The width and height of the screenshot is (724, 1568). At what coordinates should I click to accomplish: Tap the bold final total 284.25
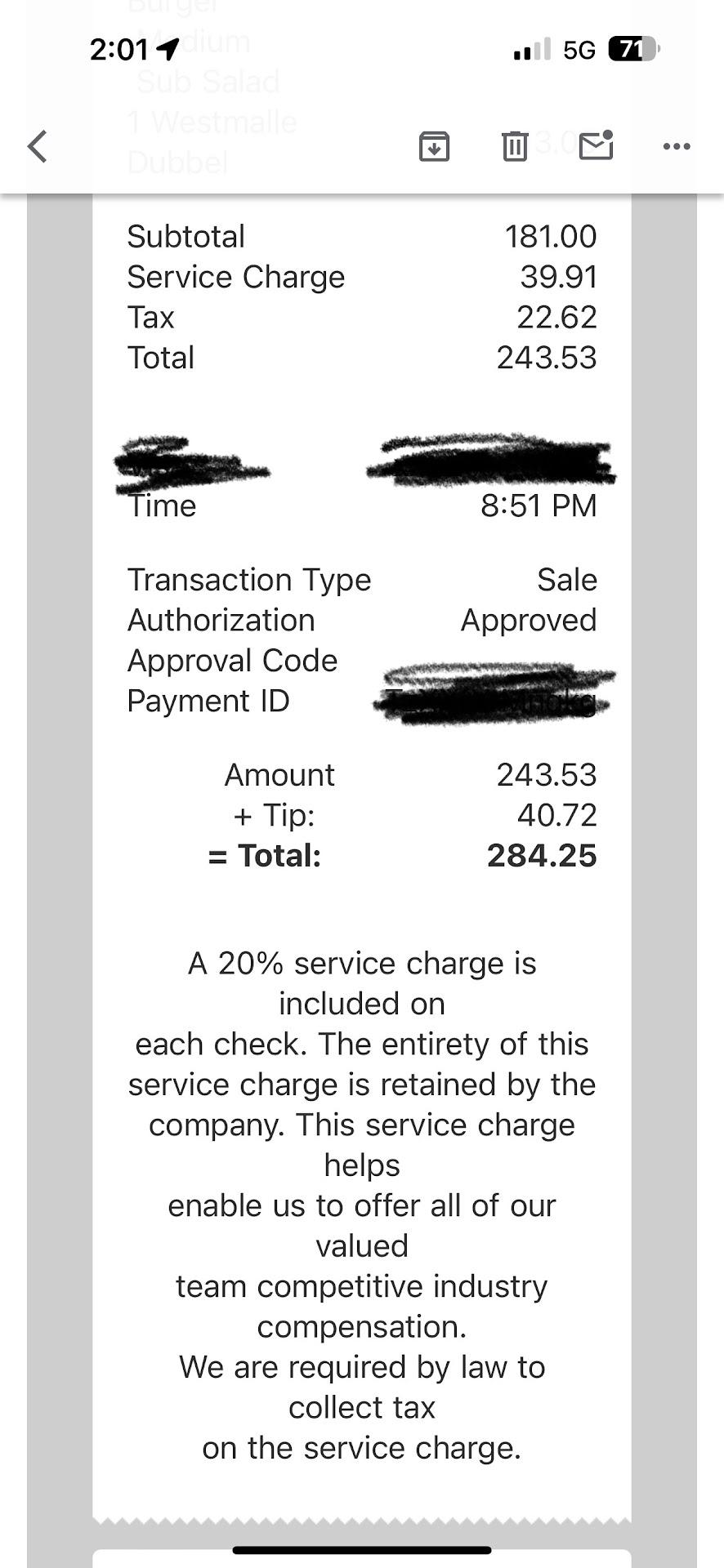542,856
